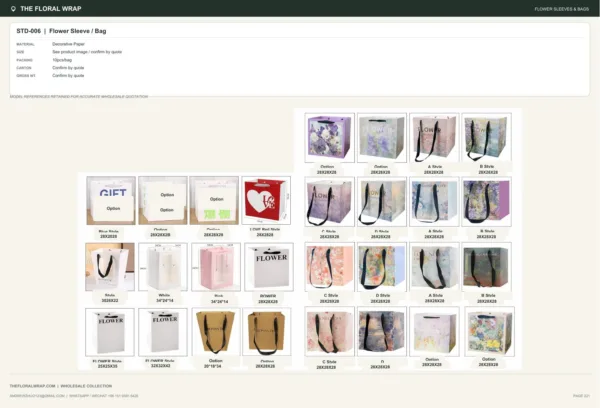This screenshot has height=408, width=600.
Task: Open the THEFLORALWRAP.COM footer link
Action: [x=33, y=386]
